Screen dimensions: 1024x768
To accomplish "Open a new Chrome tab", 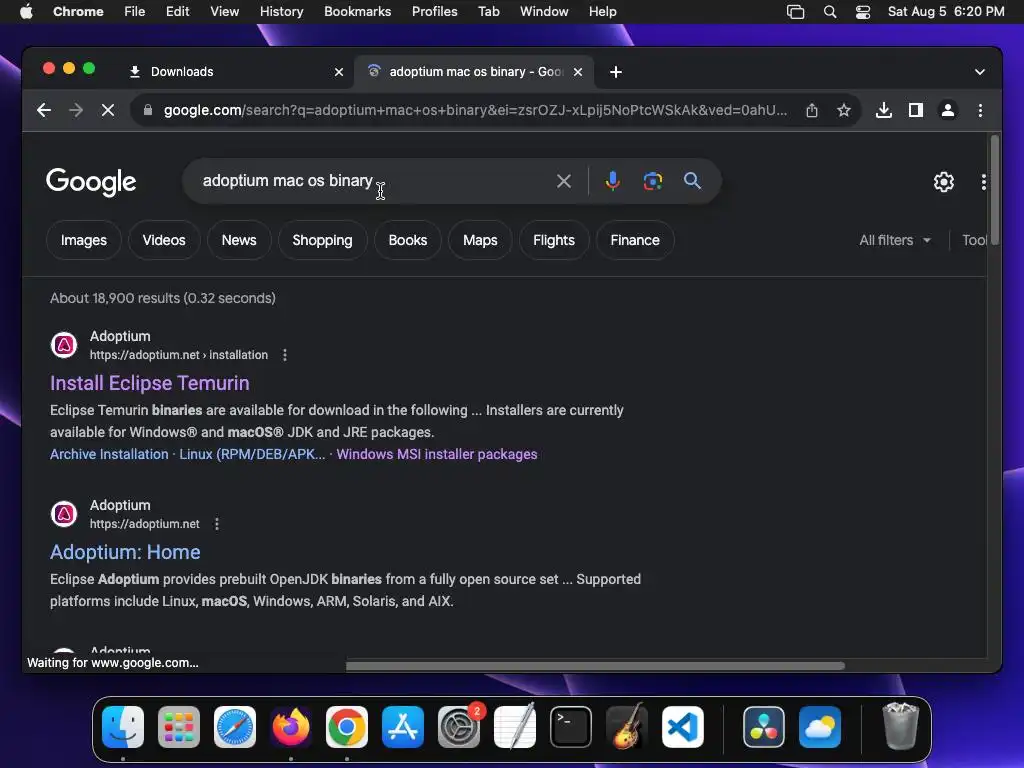I will [616, 72].
